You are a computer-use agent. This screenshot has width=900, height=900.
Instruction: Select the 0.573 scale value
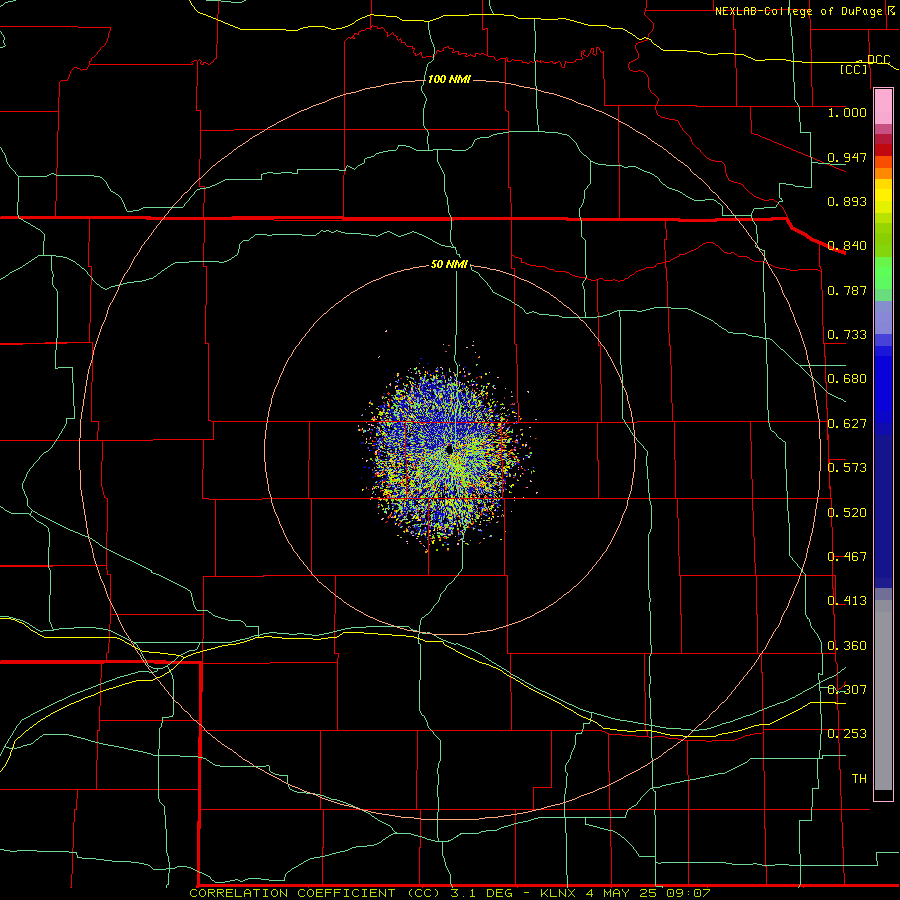[847, 468]
